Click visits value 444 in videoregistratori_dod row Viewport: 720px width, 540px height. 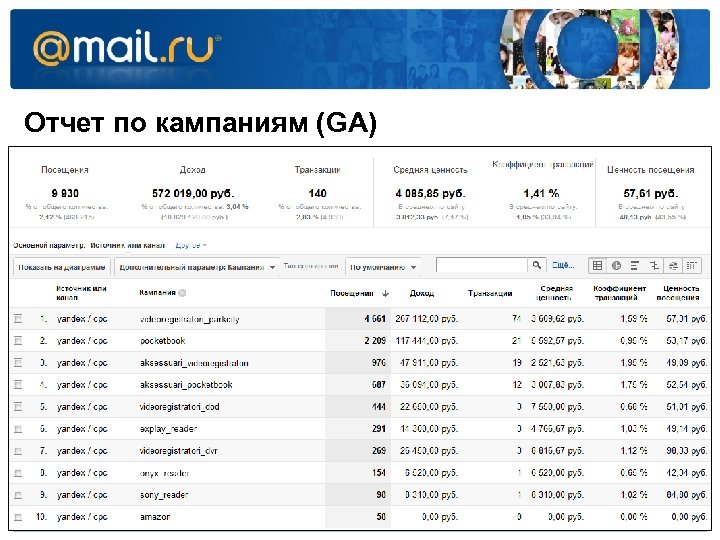(x=379, y=407)
